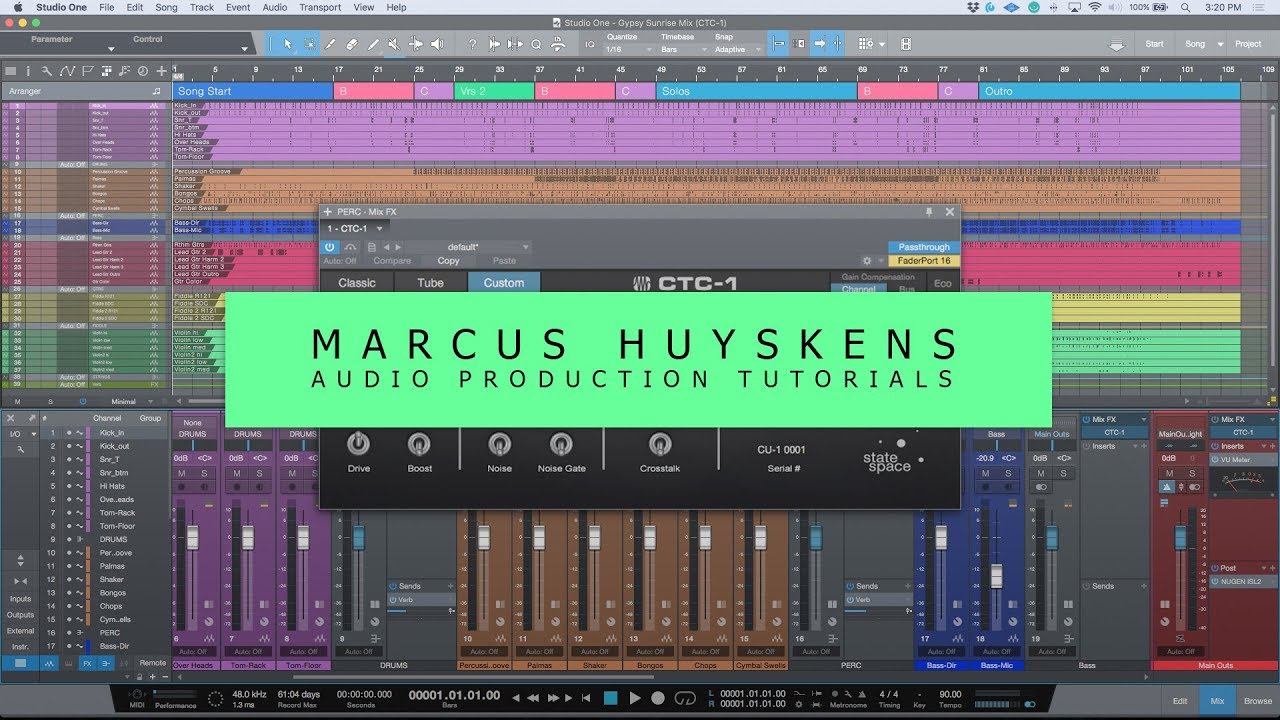Screen dimensions: 1280x720
Task: Open the CTC-1 plugin gear settings
Action: coord(867,261)
